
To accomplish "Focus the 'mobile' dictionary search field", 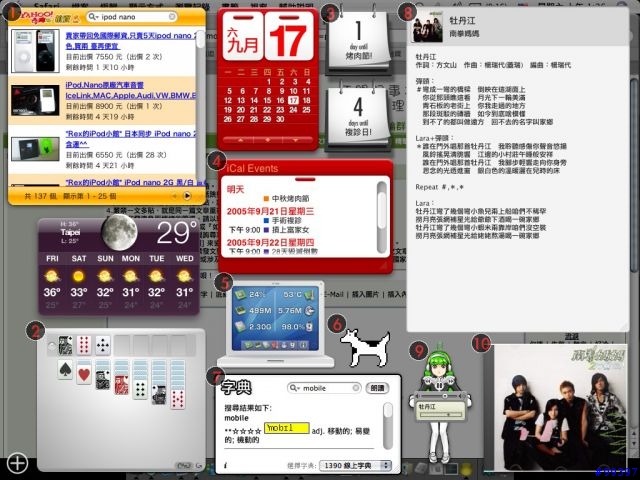I will 324,388.
